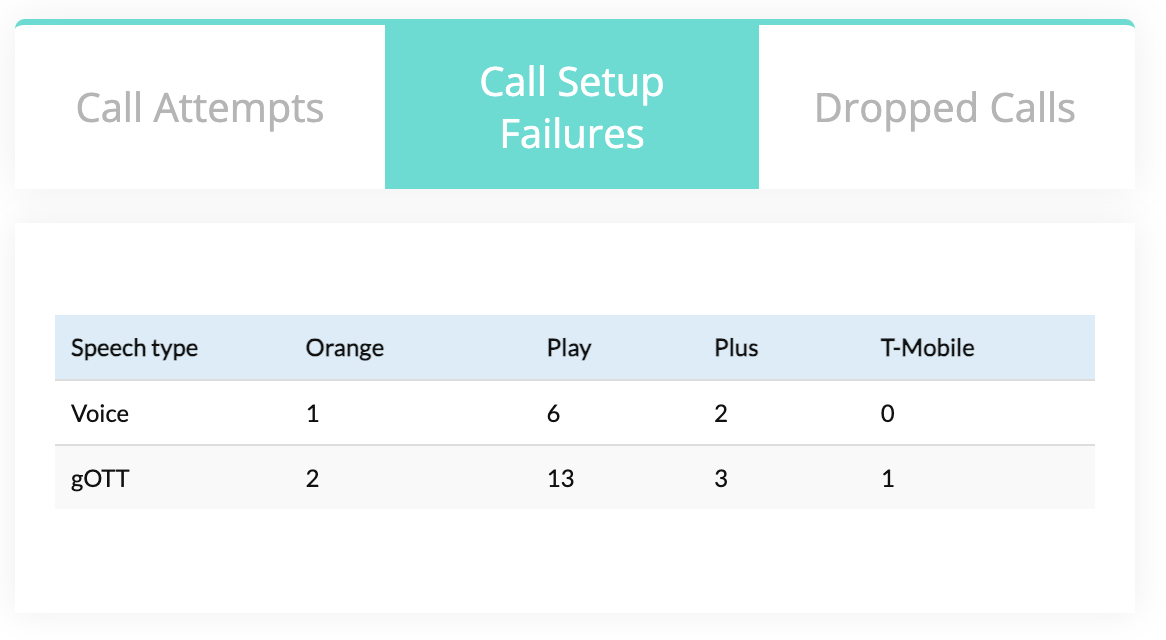
Task: Click the Plus column header
Action: tap(736, 348)
